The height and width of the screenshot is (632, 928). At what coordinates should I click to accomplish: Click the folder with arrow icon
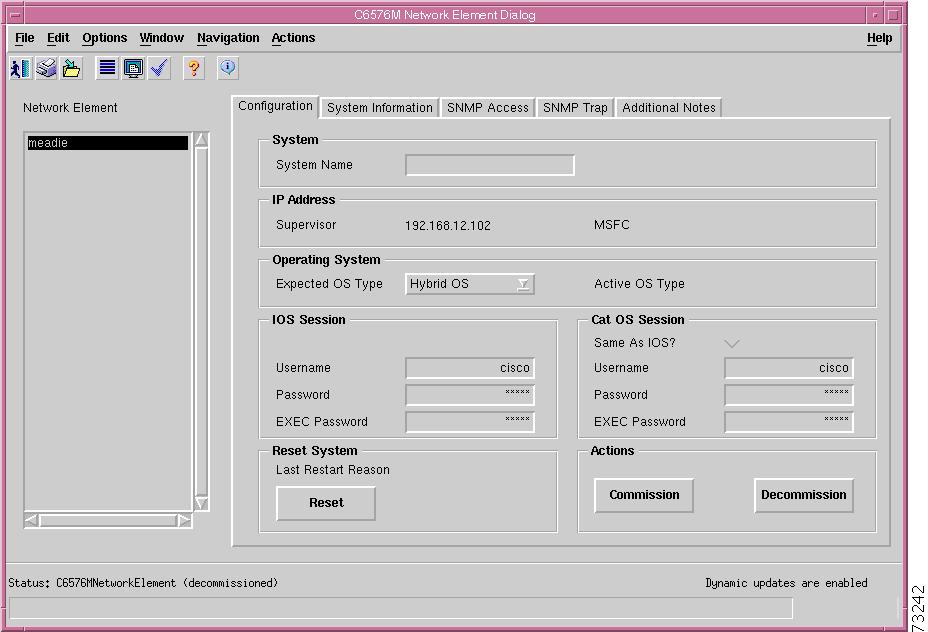pyautogui.click(x=72, y=69)
